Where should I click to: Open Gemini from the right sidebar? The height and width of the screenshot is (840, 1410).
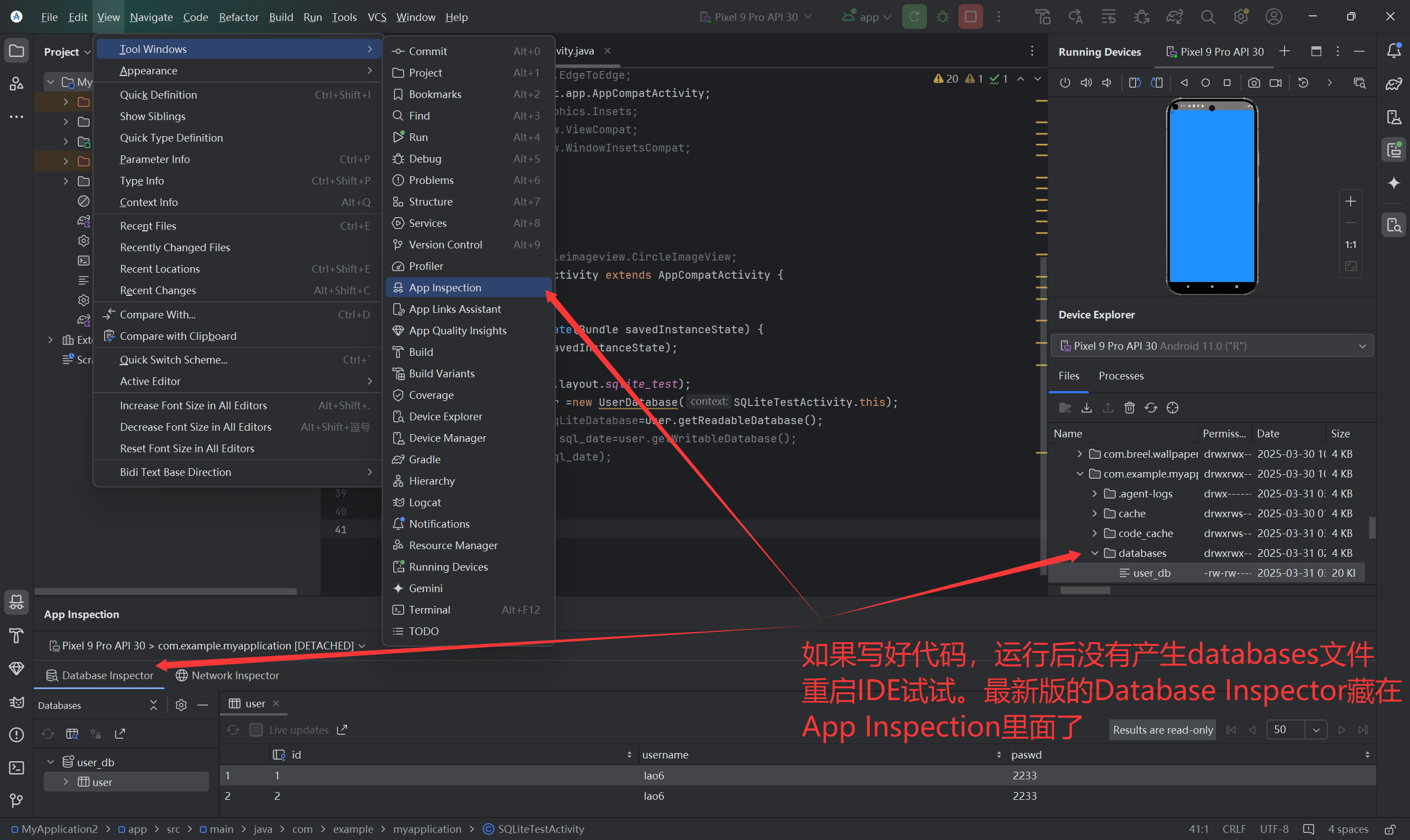tap(1393, 183)
